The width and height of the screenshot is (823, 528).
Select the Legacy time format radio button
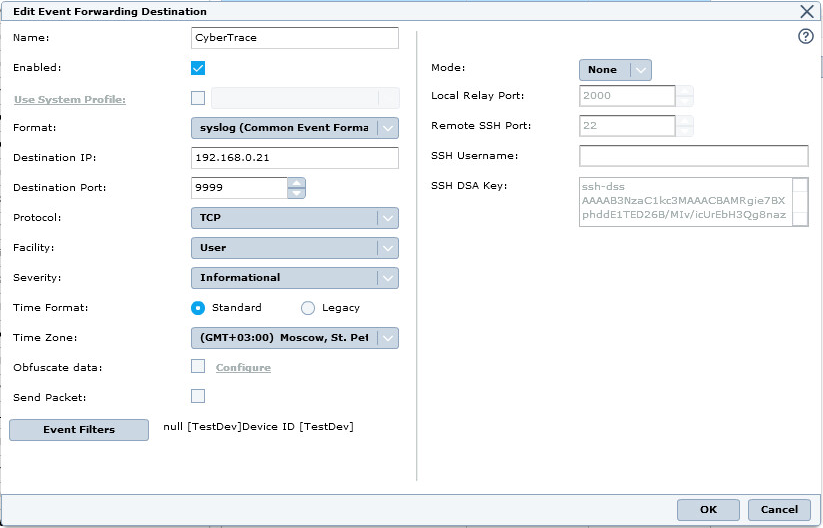308,308
